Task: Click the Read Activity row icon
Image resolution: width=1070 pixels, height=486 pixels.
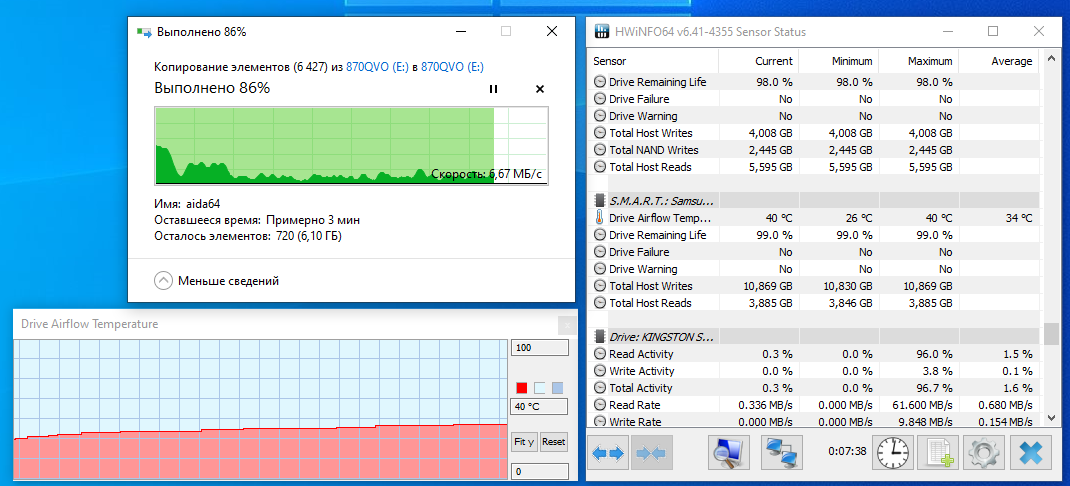Action: pyautogui.click(x=600, y=354)
